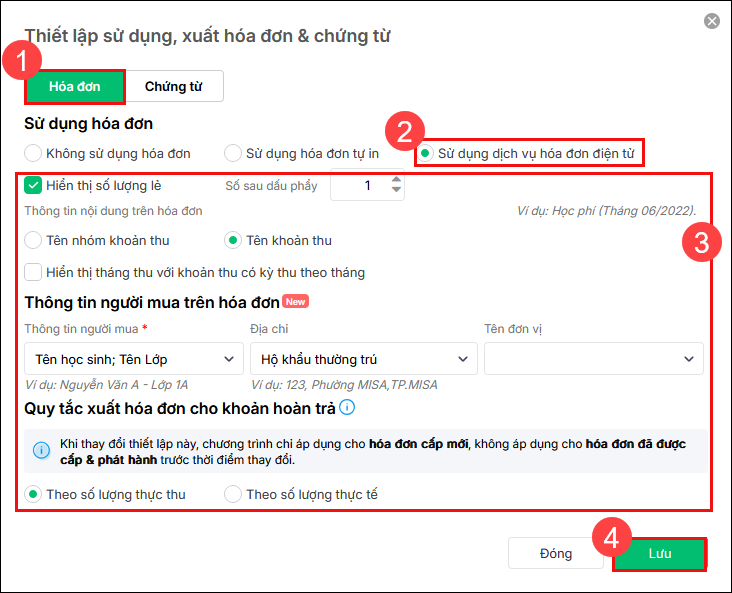Enable Hiển thị tháng thu checkbox
732x593 pixels.
(34, 272)
